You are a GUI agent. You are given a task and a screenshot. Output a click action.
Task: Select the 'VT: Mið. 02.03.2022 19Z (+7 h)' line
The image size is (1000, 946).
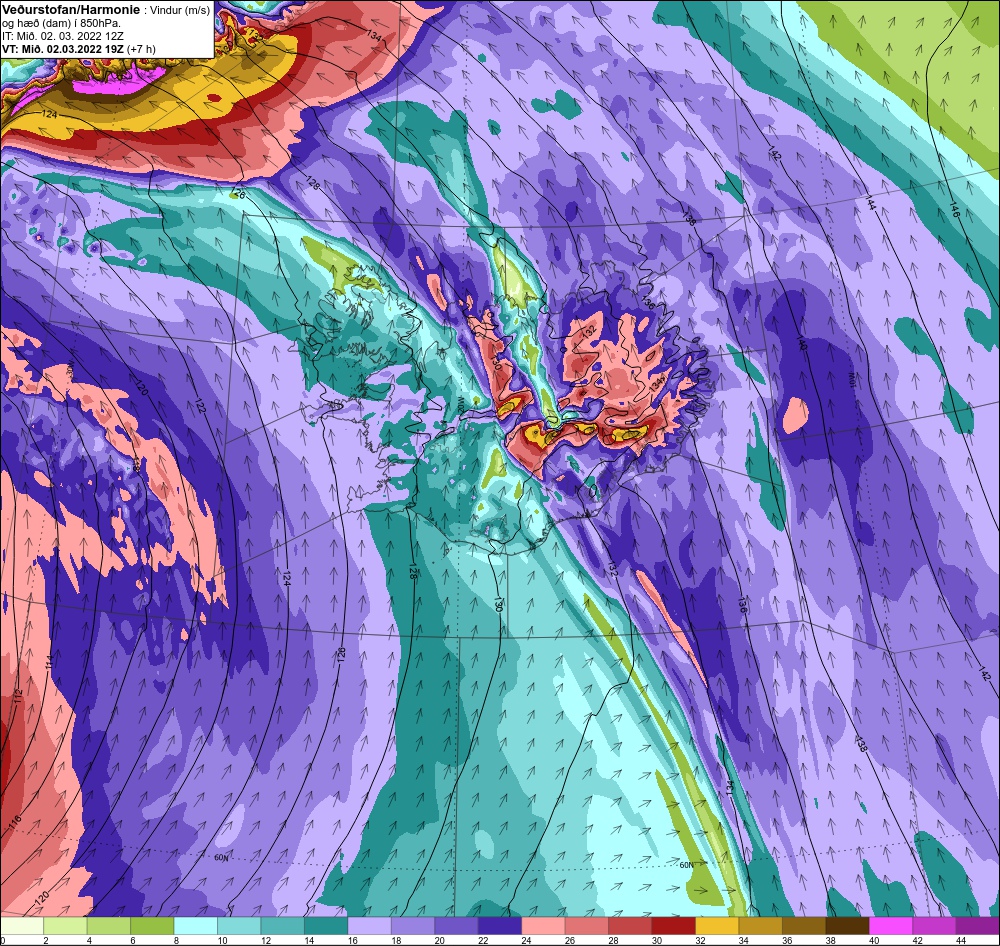coord(78,48)
